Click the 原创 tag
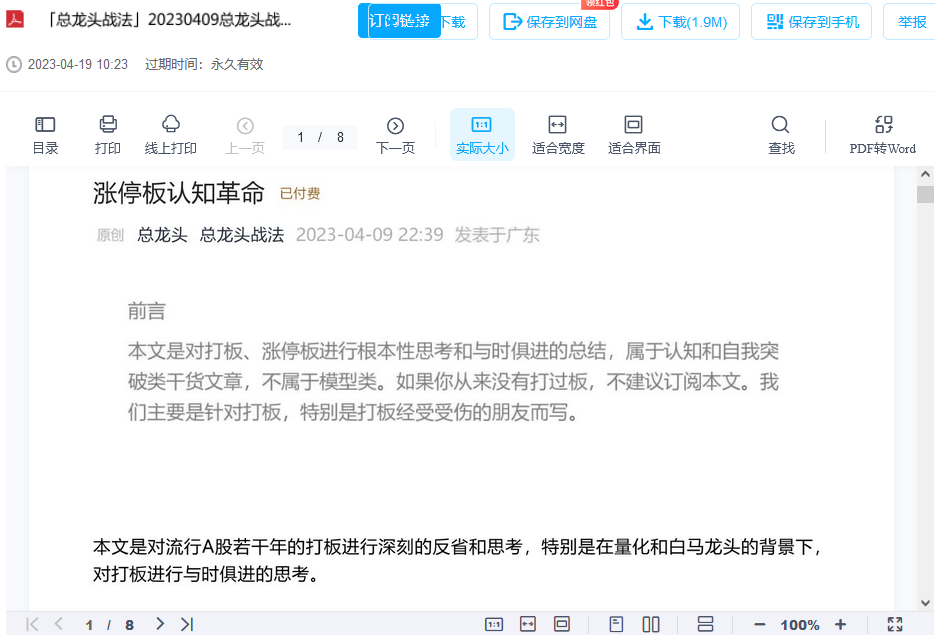 (x=110, y=235)
